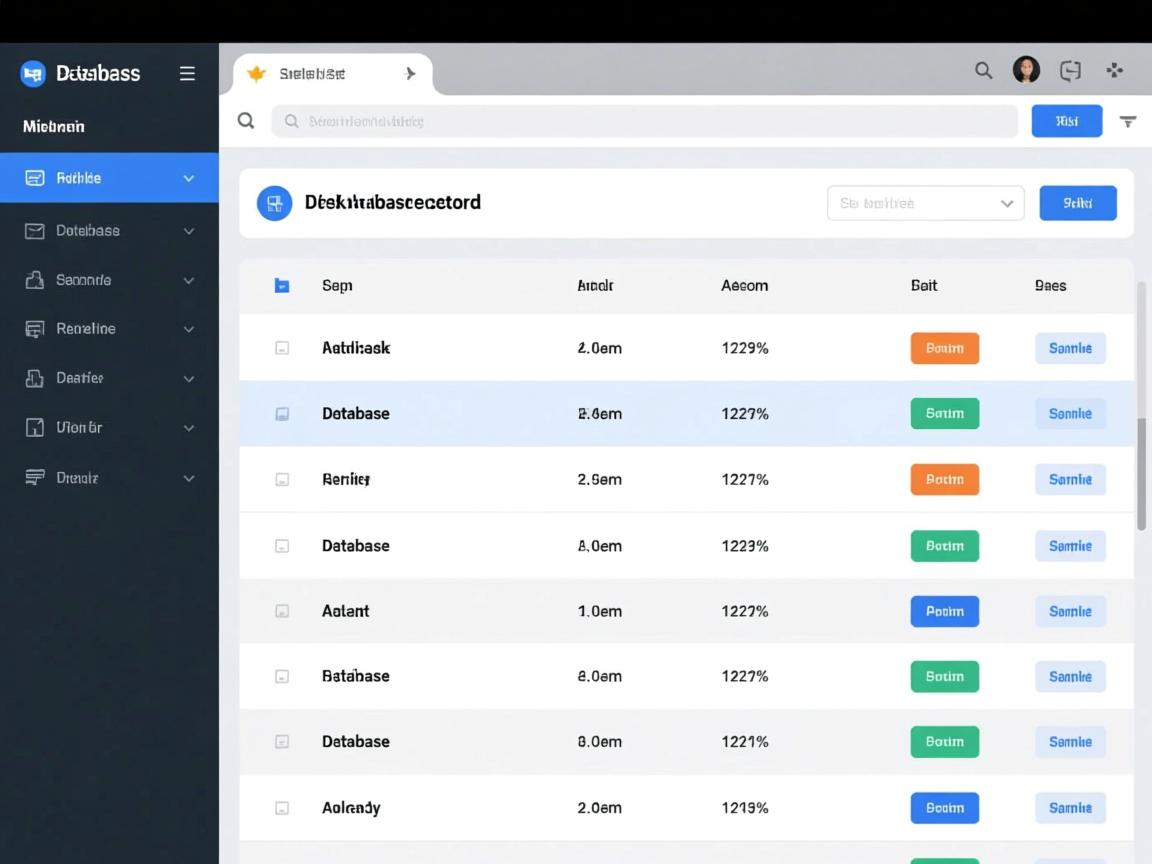Tick the checkbox on the Aatdhask row
Image resolution: width=1152 pixels, height=864 pixels.
coord(282,347)
